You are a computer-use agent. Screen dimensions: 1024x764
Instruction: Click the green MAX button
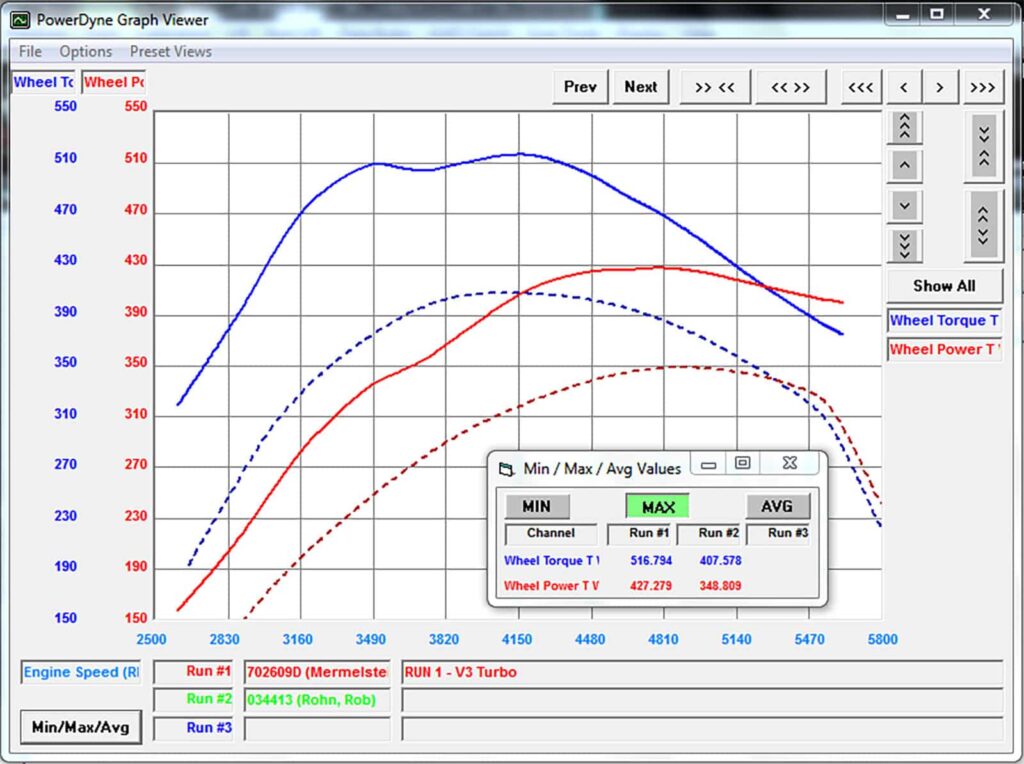(x=658, y=506)
